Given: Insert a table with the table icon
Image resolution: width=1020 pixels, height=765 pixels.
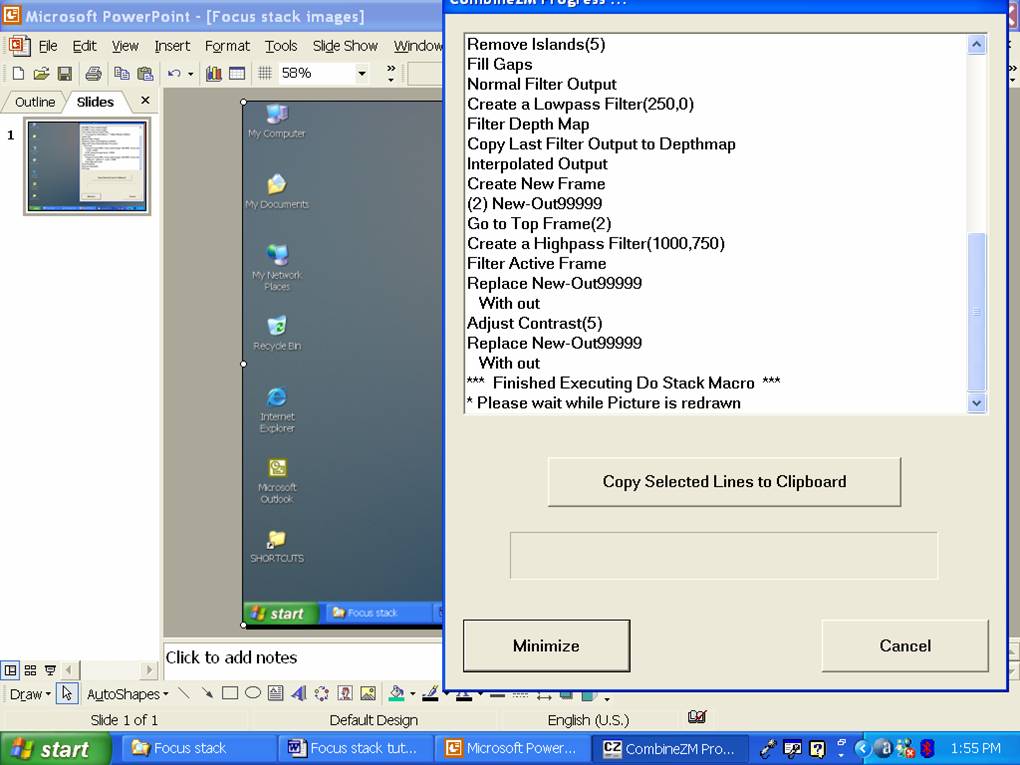Looking at the screenshot, I should click(237, 74).
